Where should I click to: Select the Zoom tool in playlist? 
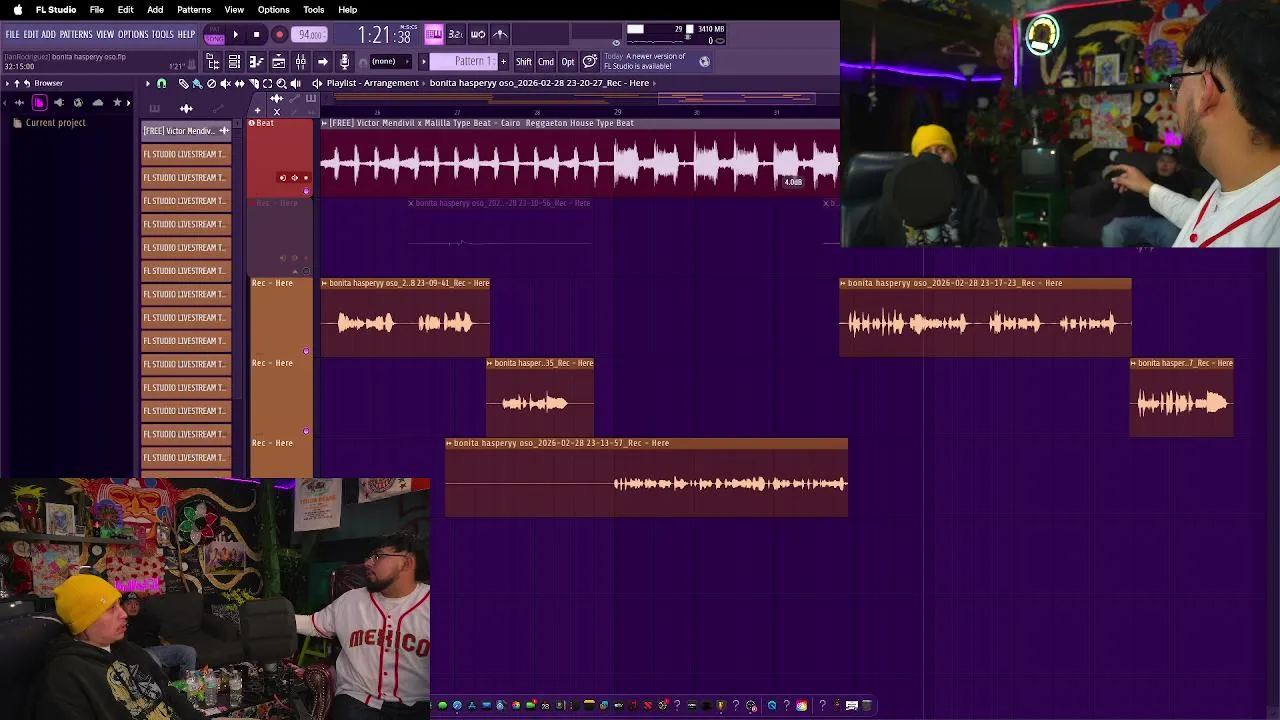[281, 84]
